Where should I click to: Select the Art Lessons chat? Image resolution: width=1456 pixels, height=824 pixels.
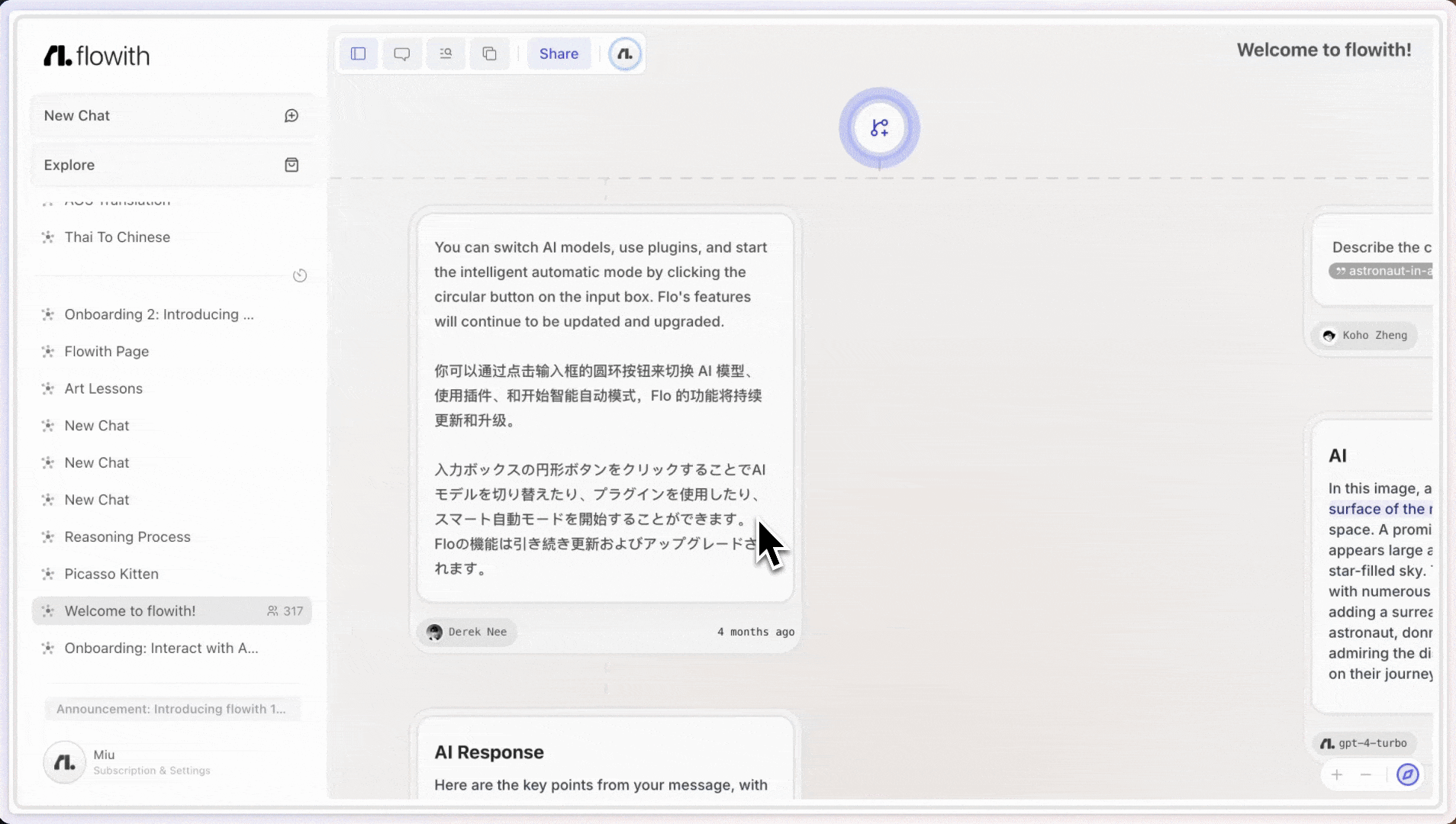tap(103, 388)
